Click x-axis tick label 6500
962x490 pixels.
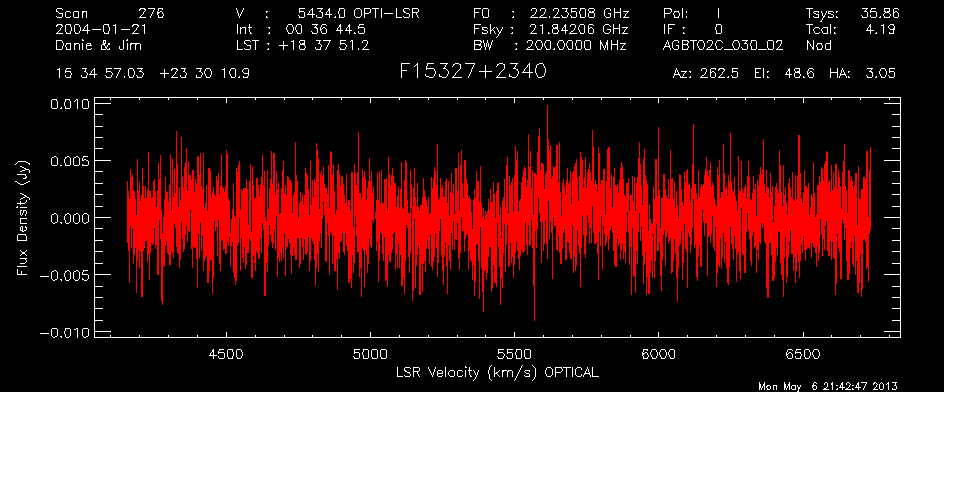coord(802,354)
